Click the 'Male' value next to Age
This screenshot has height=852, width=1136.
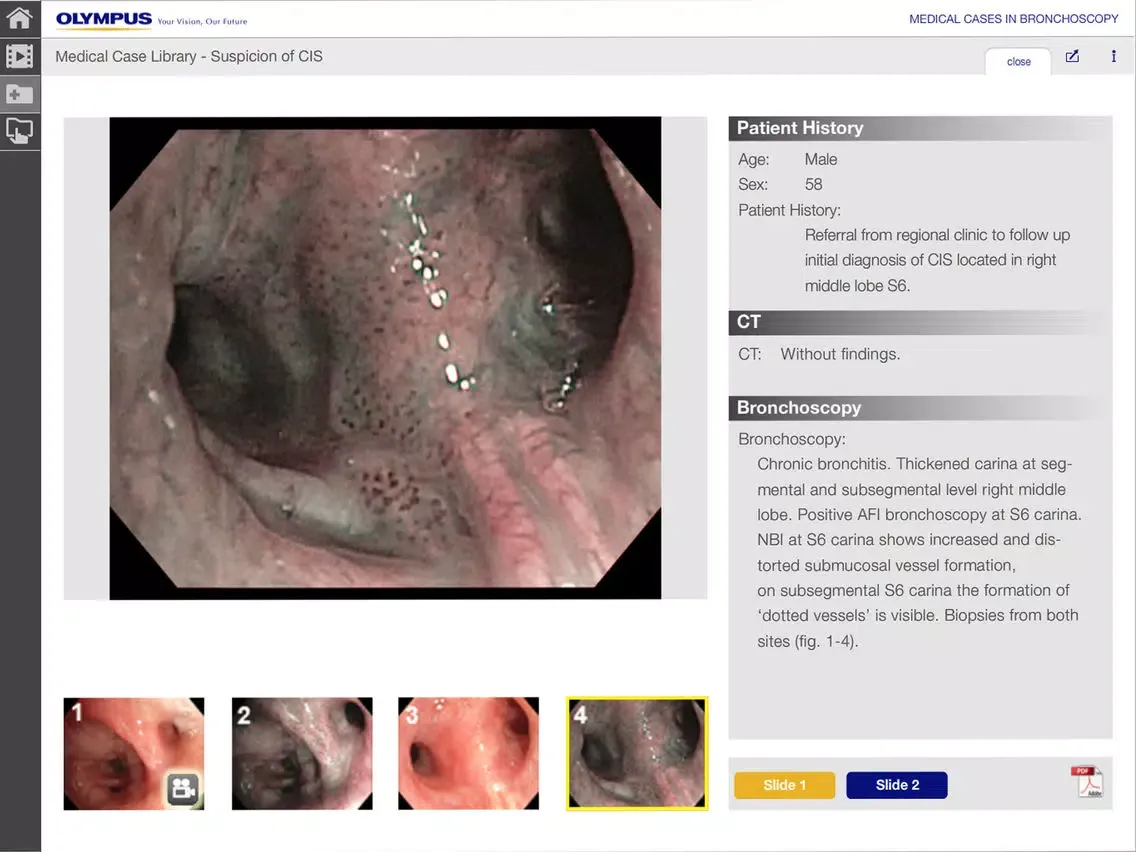(x=821, y=159)
